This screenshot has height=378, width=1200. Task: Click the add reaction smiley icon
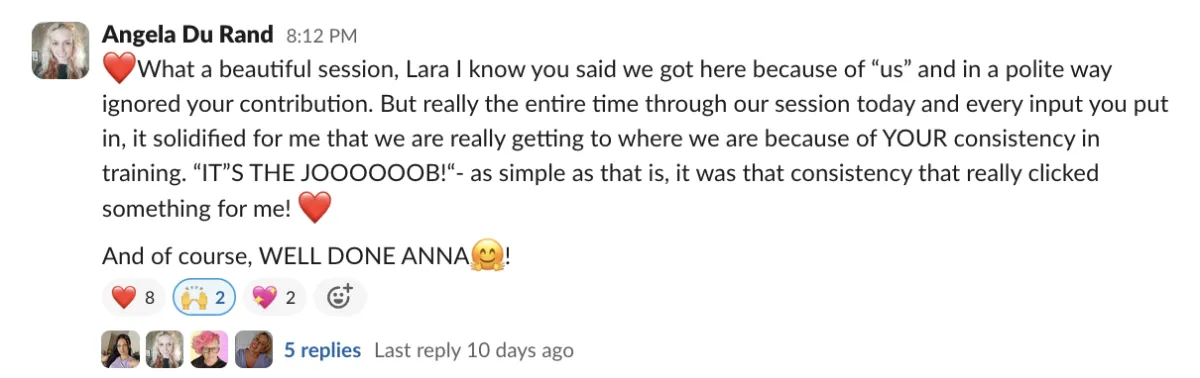(x=340, y=296)
